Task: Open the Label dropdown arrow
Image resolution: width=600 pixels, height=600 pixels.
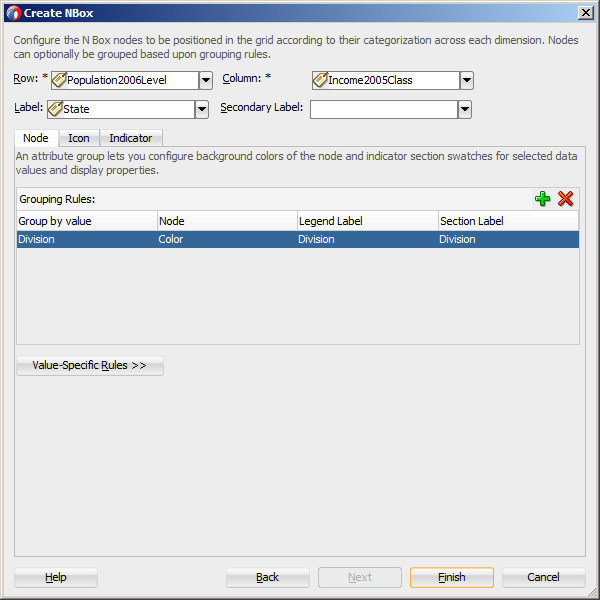Action: coord(202,109)
